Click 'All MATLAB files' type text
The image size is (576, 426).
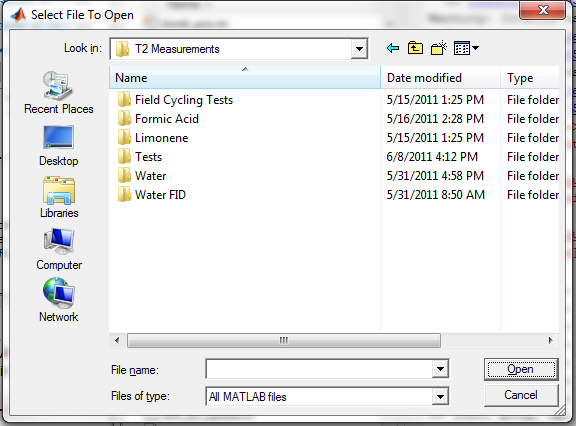248,397
